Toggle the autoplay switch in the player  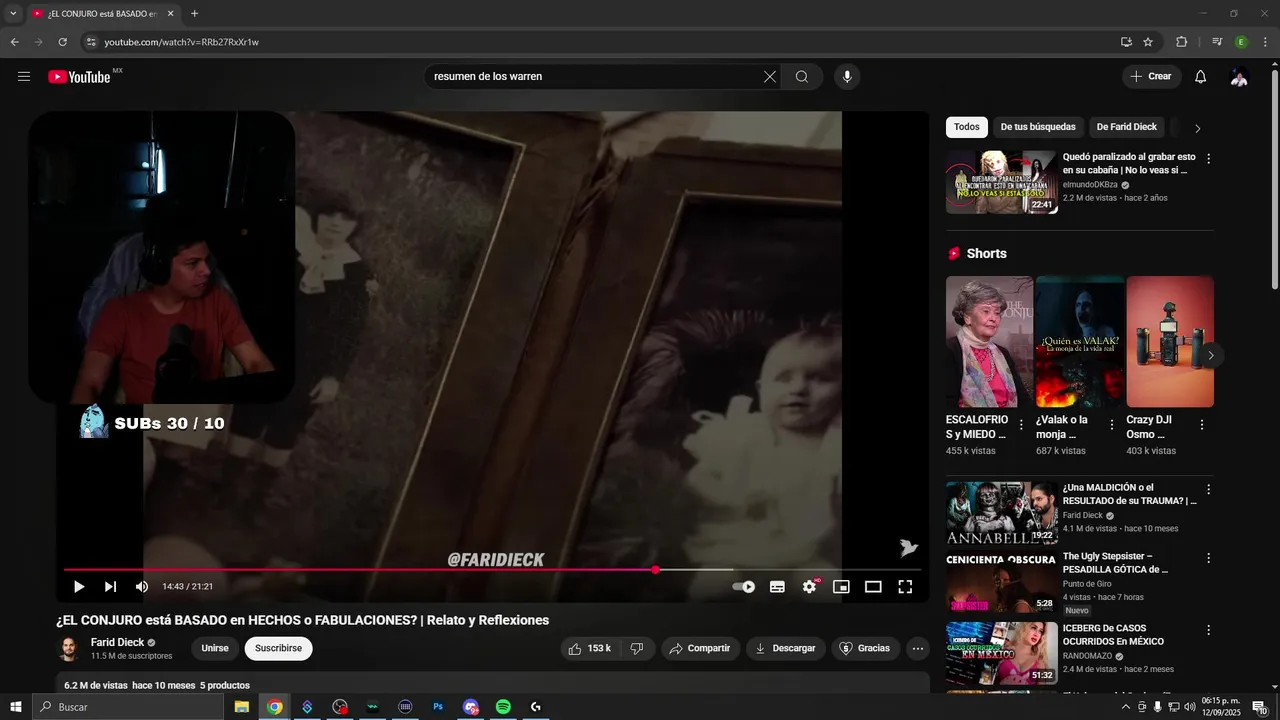744,587
